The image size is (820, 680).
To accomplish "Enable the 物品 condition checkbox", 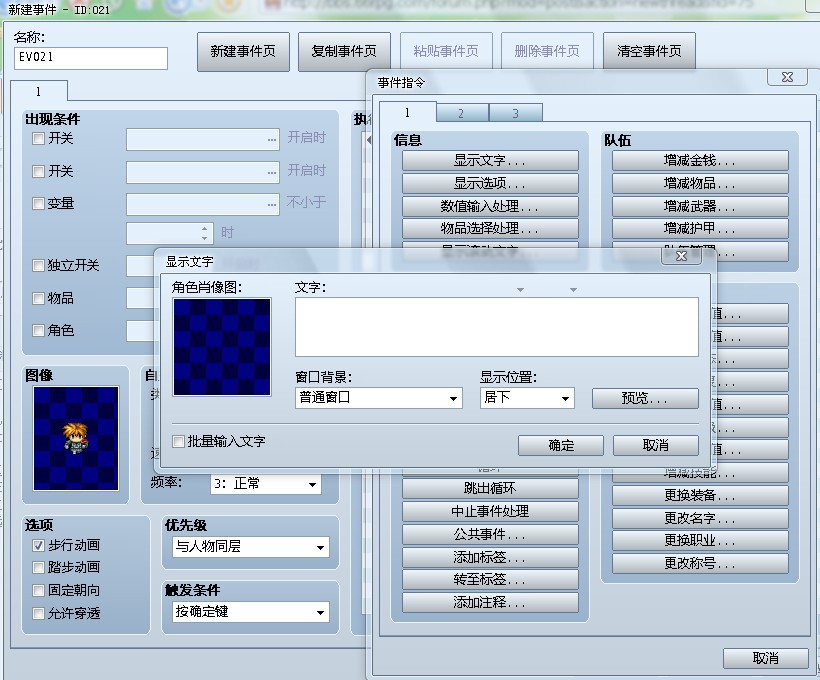I will [x=38, y=299].
